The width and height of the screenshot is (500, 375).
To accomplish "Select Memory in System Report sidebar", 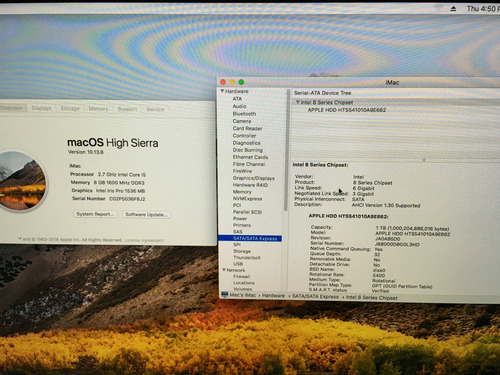I will coord(242,192).
